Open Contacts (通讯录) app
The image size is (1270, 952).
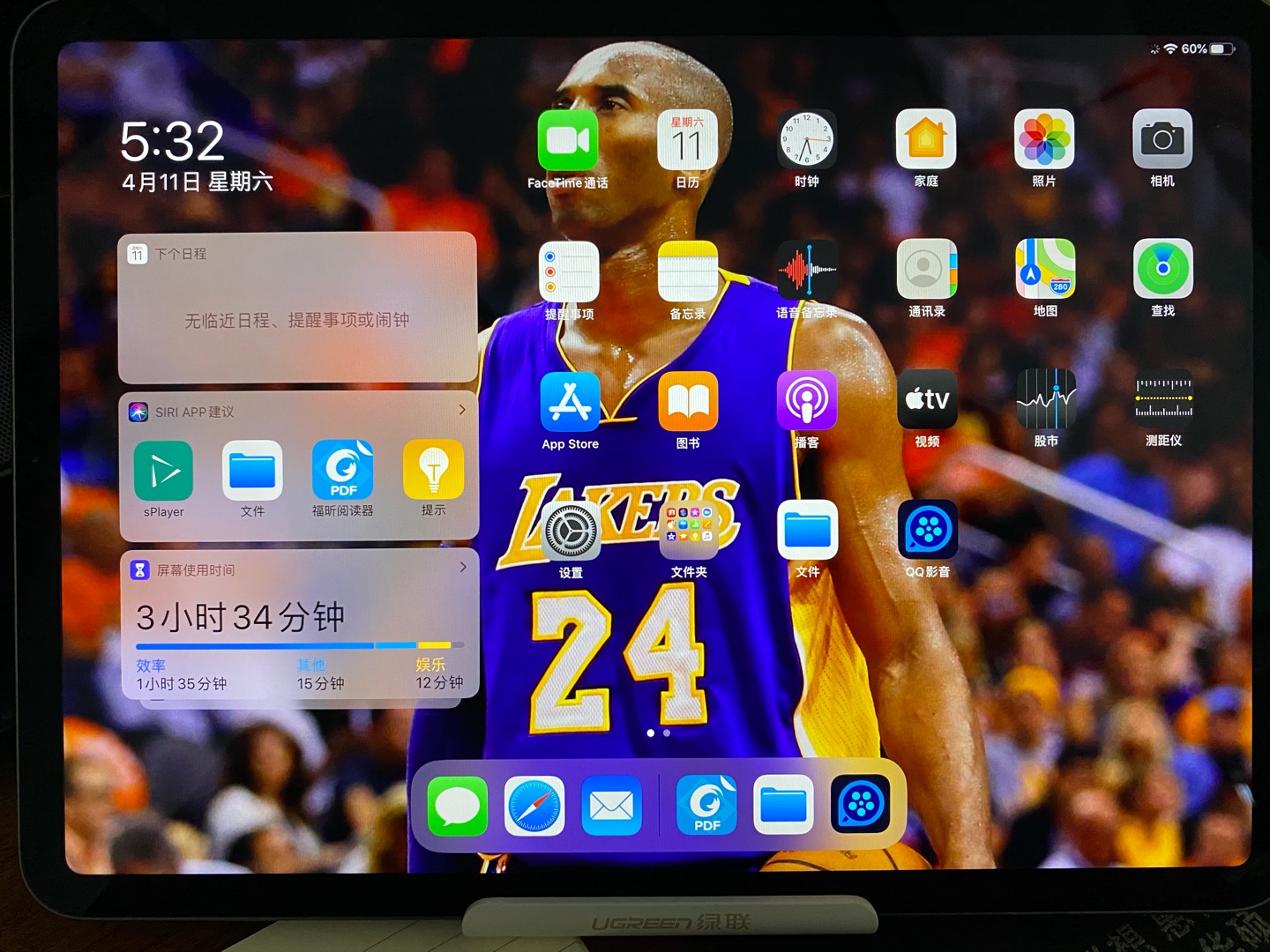pos(927,269)
